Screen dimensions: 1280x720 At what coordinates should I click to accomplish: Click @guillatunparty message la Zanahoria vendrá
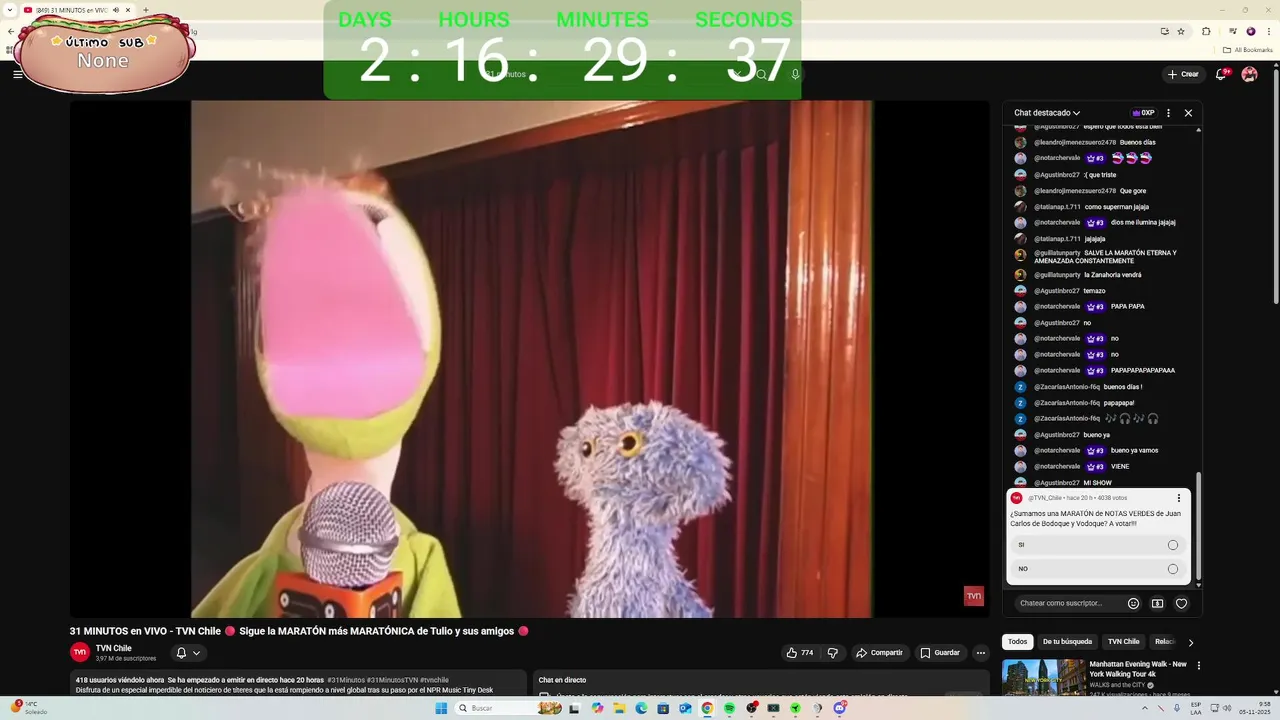click(1113, 275)
